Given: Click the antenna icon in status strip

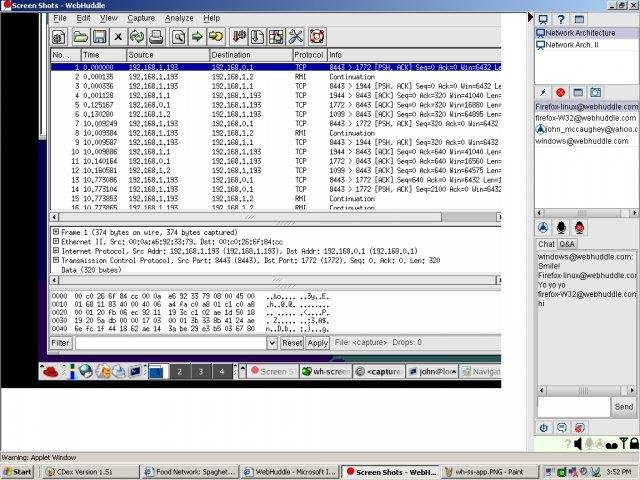Looking at the screenshot, I should click(x=623, y=444).
